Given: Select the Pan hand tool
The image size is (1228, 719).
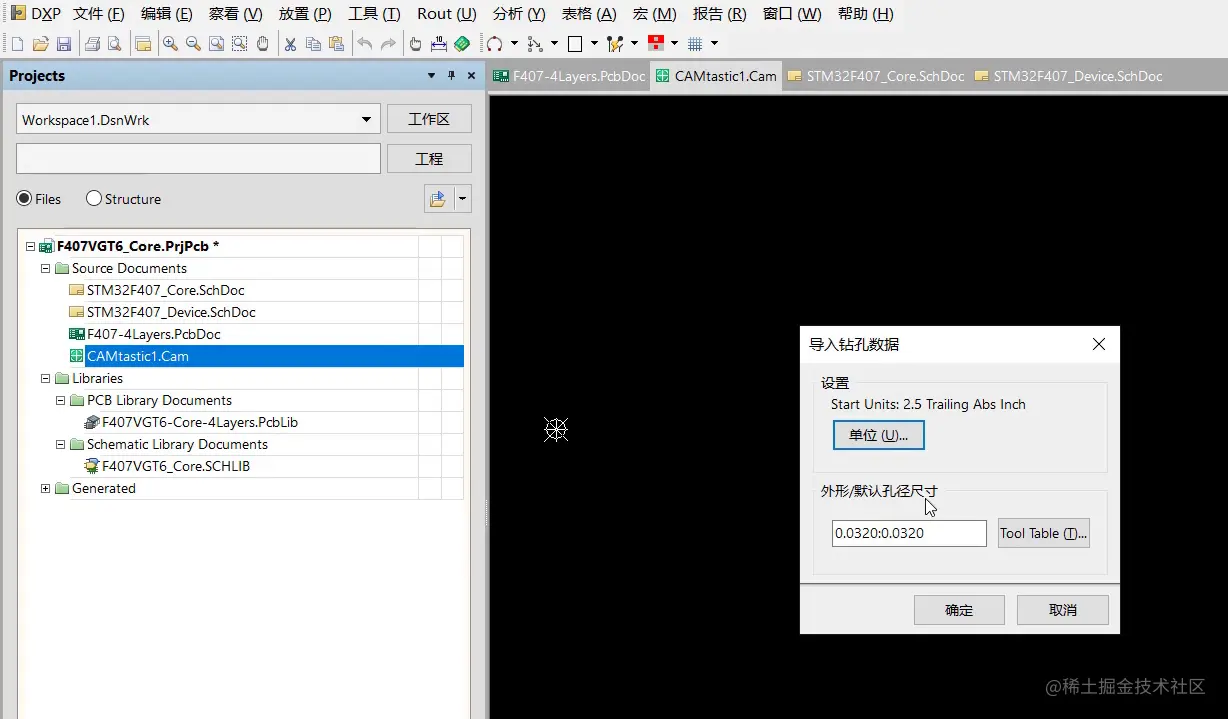Looking at the screenshot, I should pos(262,44).
